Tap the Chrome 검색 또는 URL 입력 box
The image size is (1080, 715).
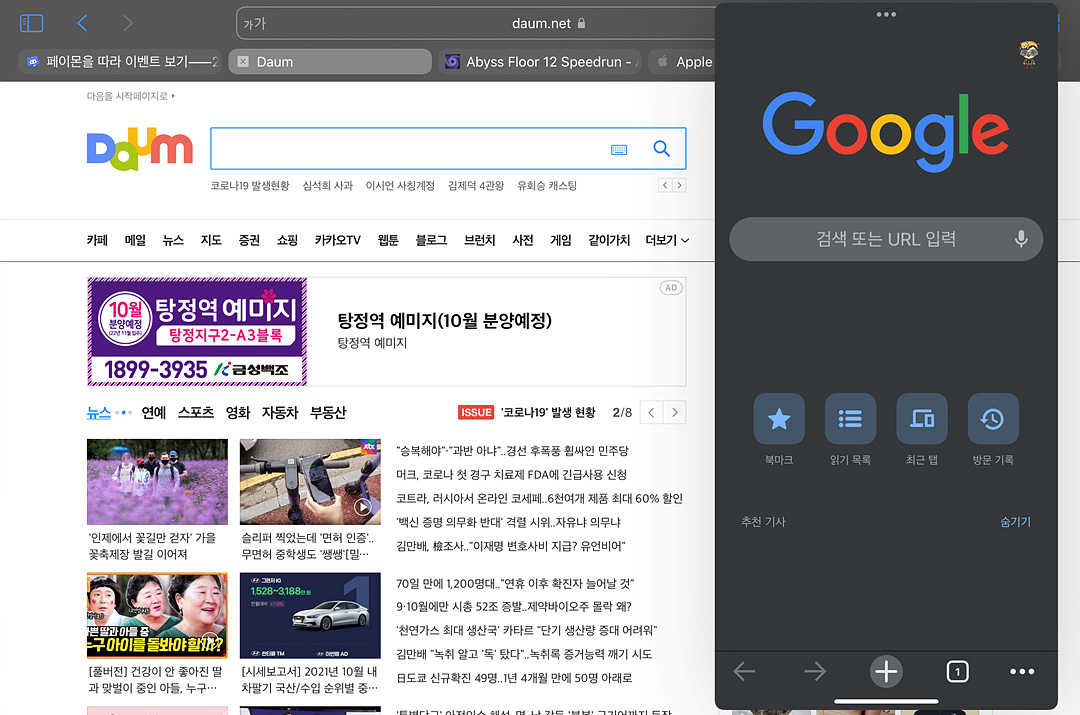tap(886, 239)
